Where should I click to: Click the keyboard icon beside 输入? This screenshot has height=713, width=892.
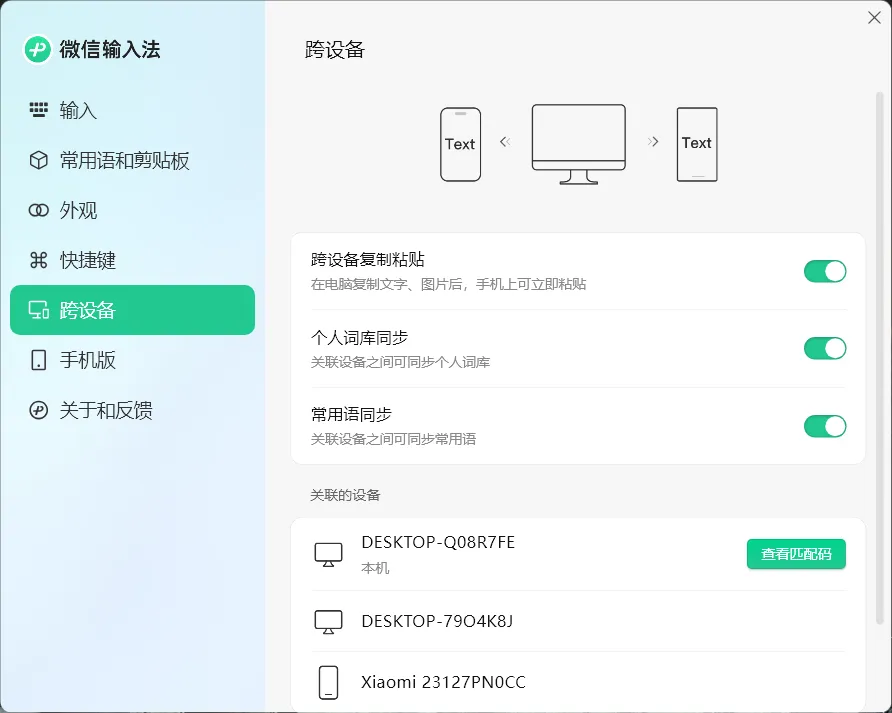(39, 110)
